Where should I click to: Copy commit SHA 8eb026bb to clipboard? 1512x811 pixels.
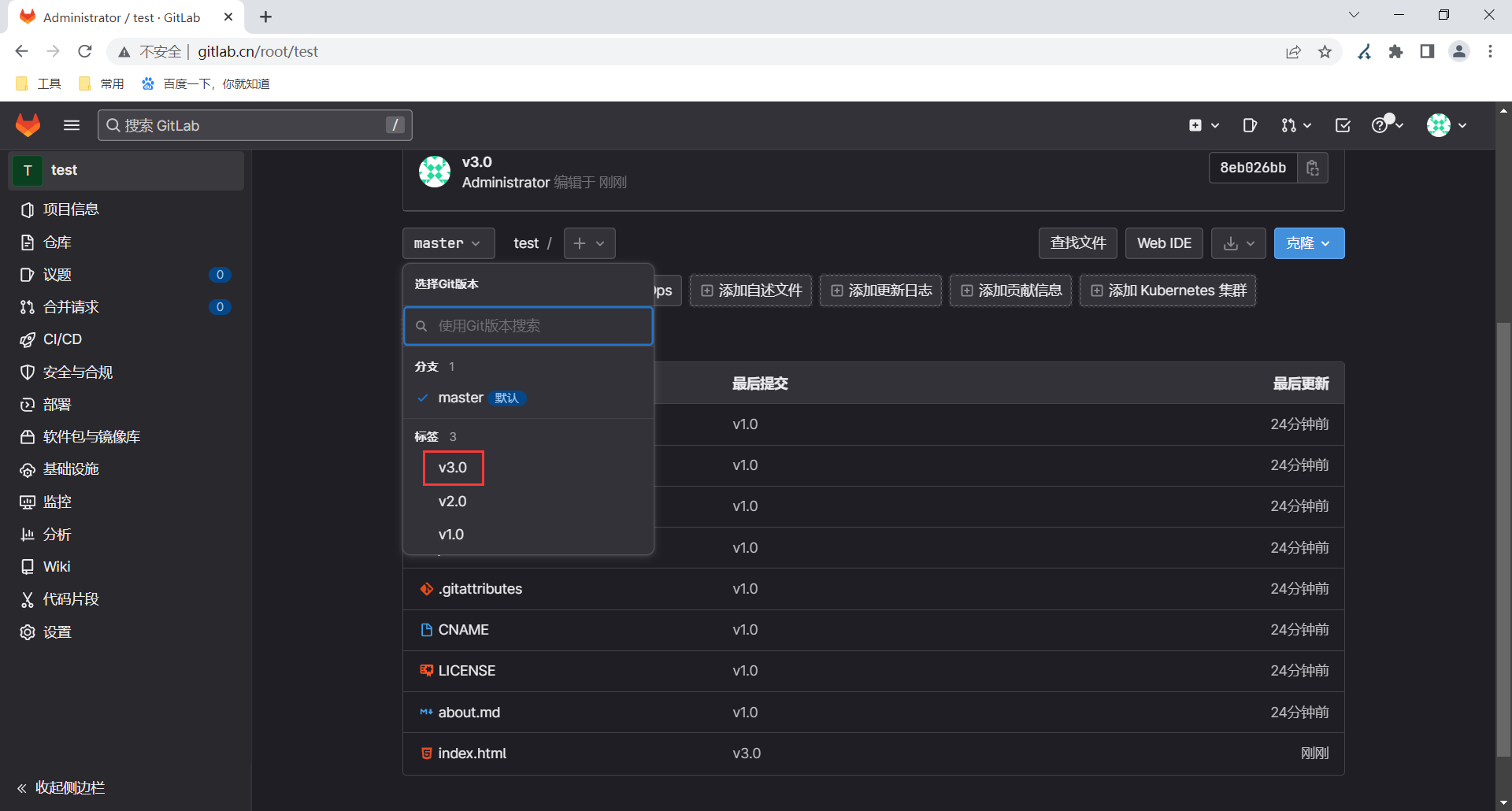point(1313,168)
